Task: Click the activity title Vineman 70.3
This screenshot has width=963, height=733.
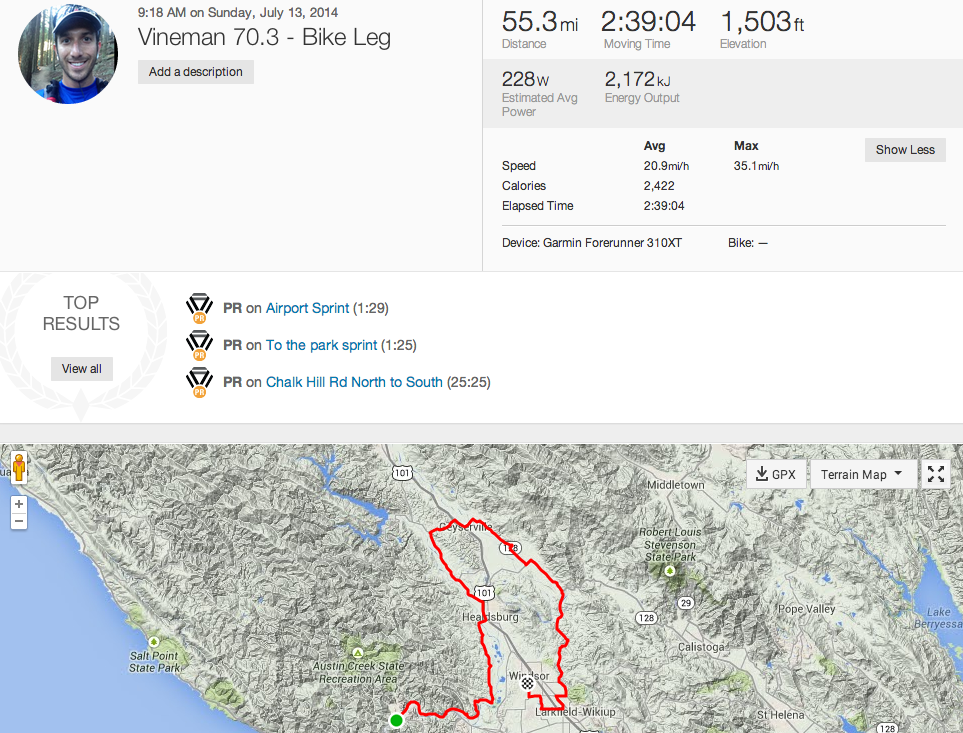Action: pyautogui.click(x=264, y=38)
